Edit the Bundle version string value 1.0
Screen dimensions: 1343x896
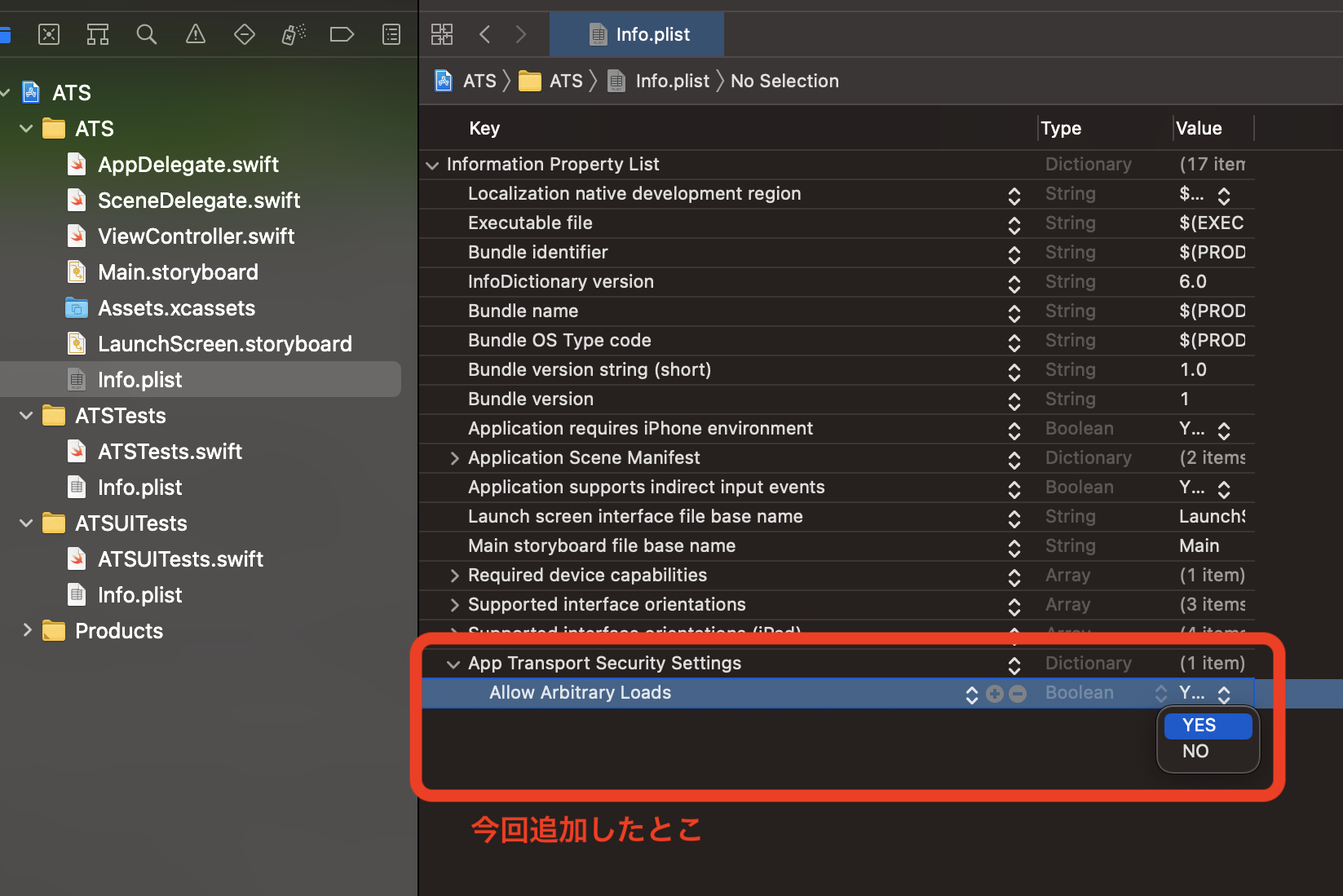pyautogui.click(x=1193, y=370)
